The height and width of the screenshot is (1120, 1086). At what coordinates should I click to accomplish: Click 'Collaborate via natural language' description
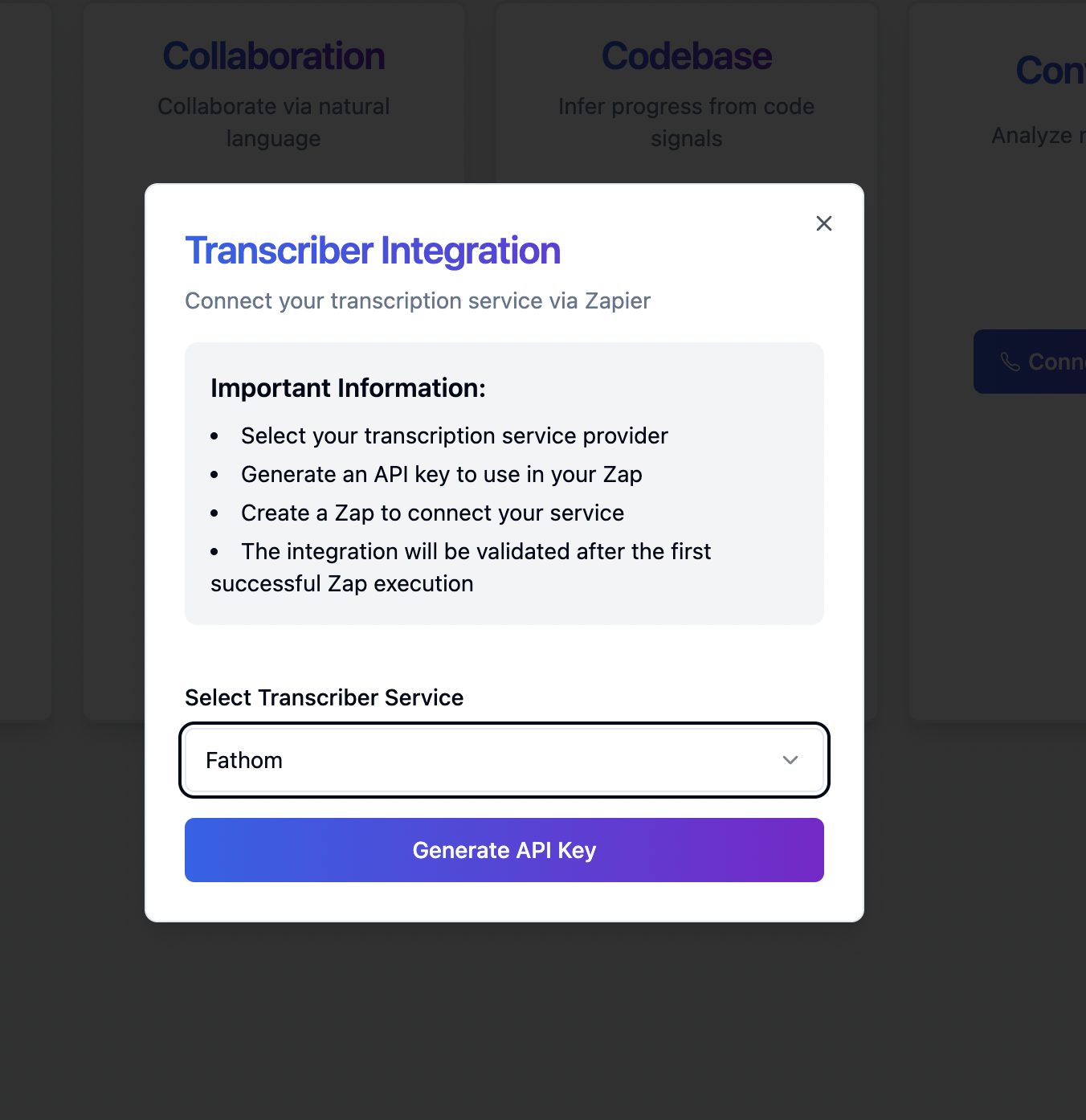(x=274, y=122)
